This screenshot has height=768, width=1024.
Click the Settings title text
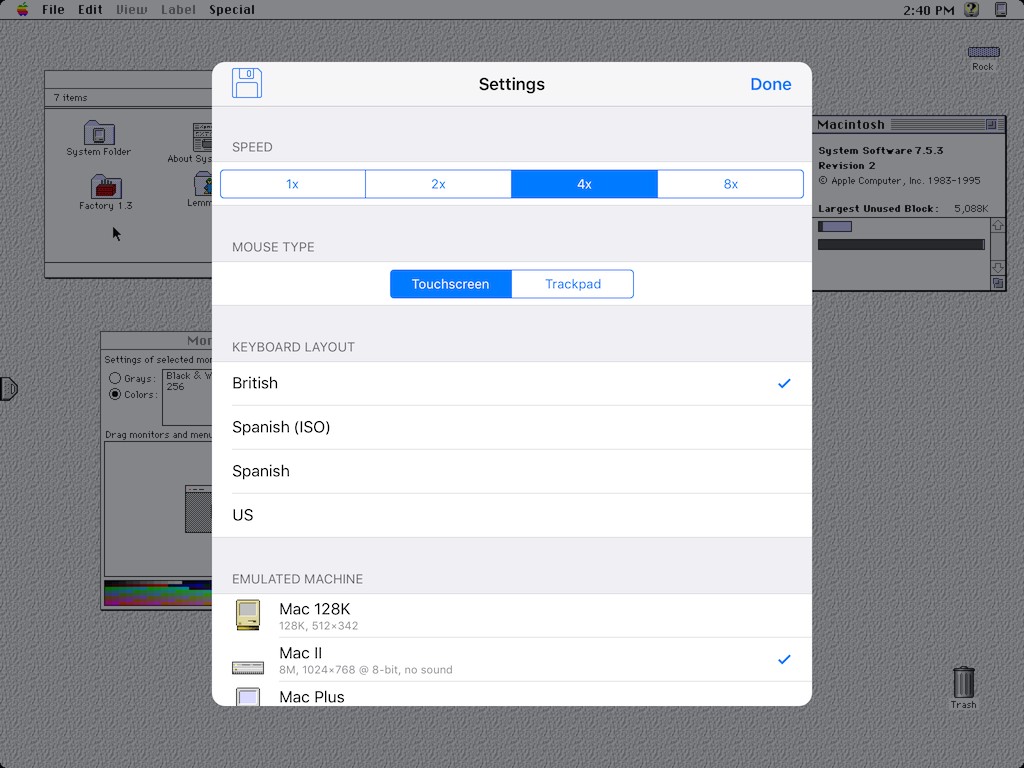(511, 84)
